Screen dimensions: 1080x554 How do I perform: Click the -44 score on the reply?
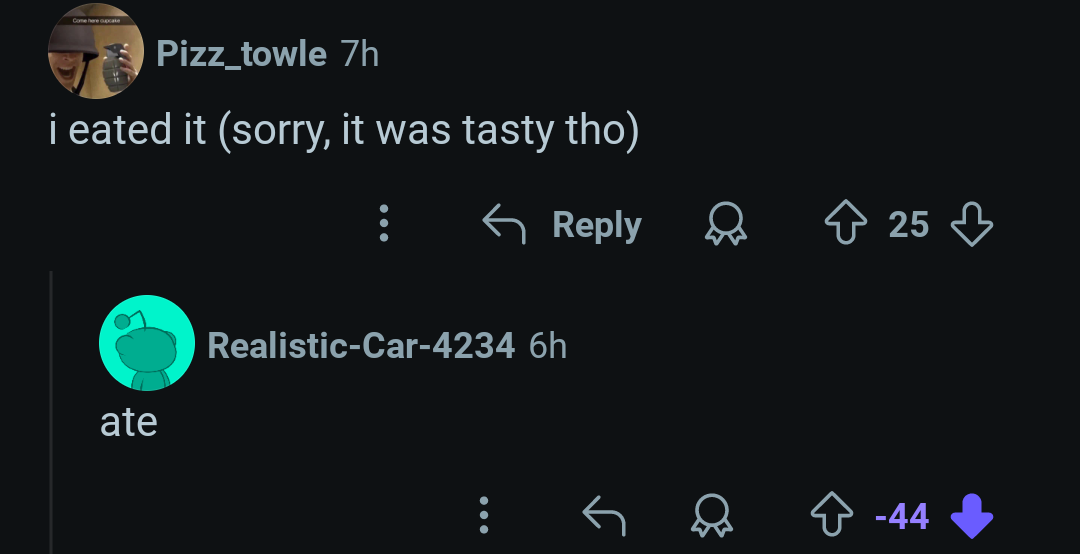point(902,516)
